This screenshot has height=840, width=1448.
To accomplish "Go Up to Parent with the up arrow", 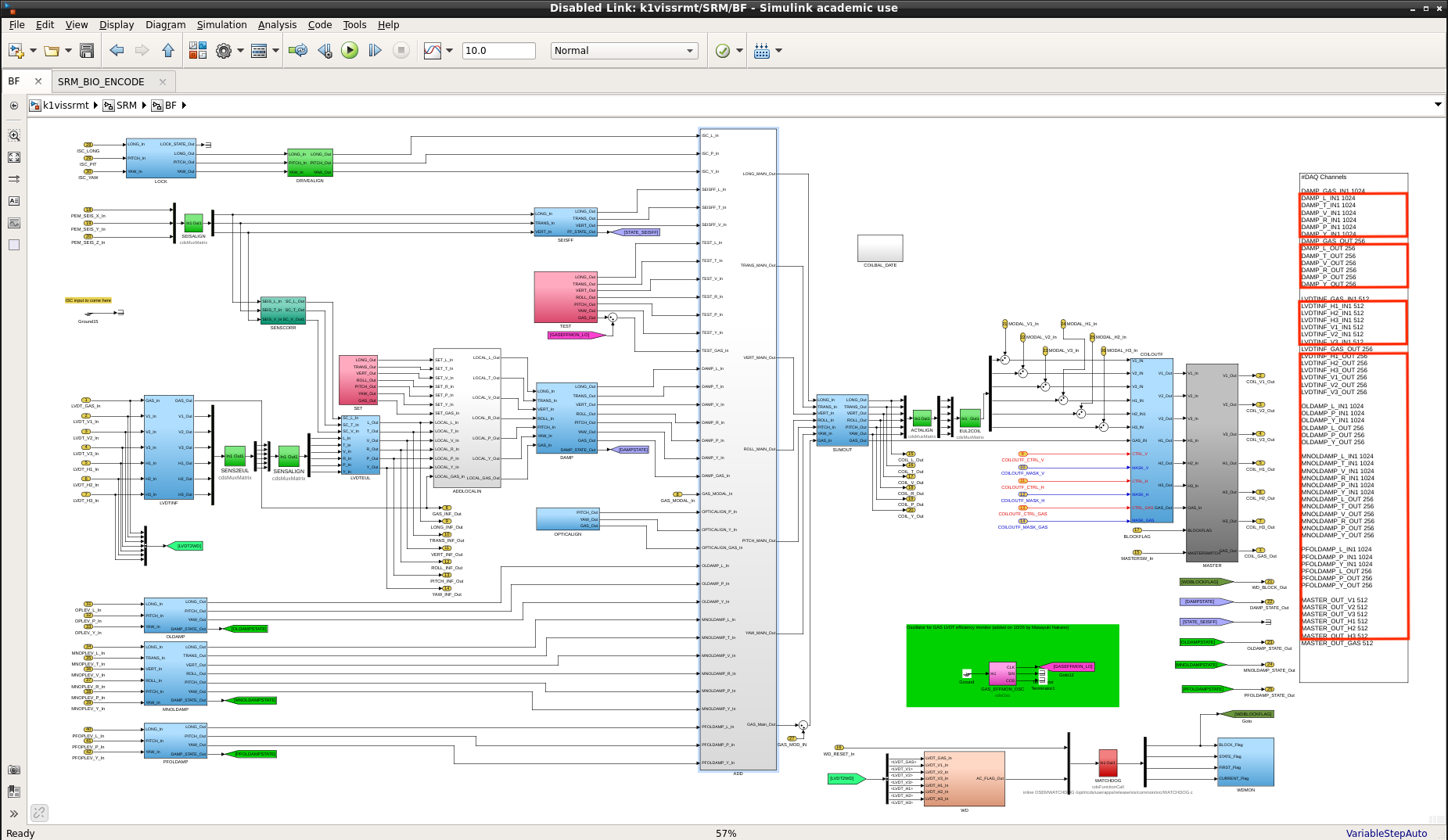I will pos(168,51).
